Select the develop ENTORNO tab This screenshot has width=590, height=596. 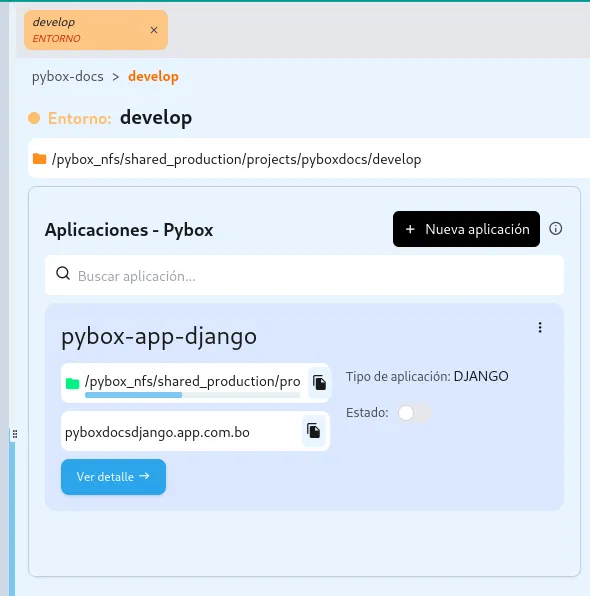pyautogui.click(x=96, y=30)
